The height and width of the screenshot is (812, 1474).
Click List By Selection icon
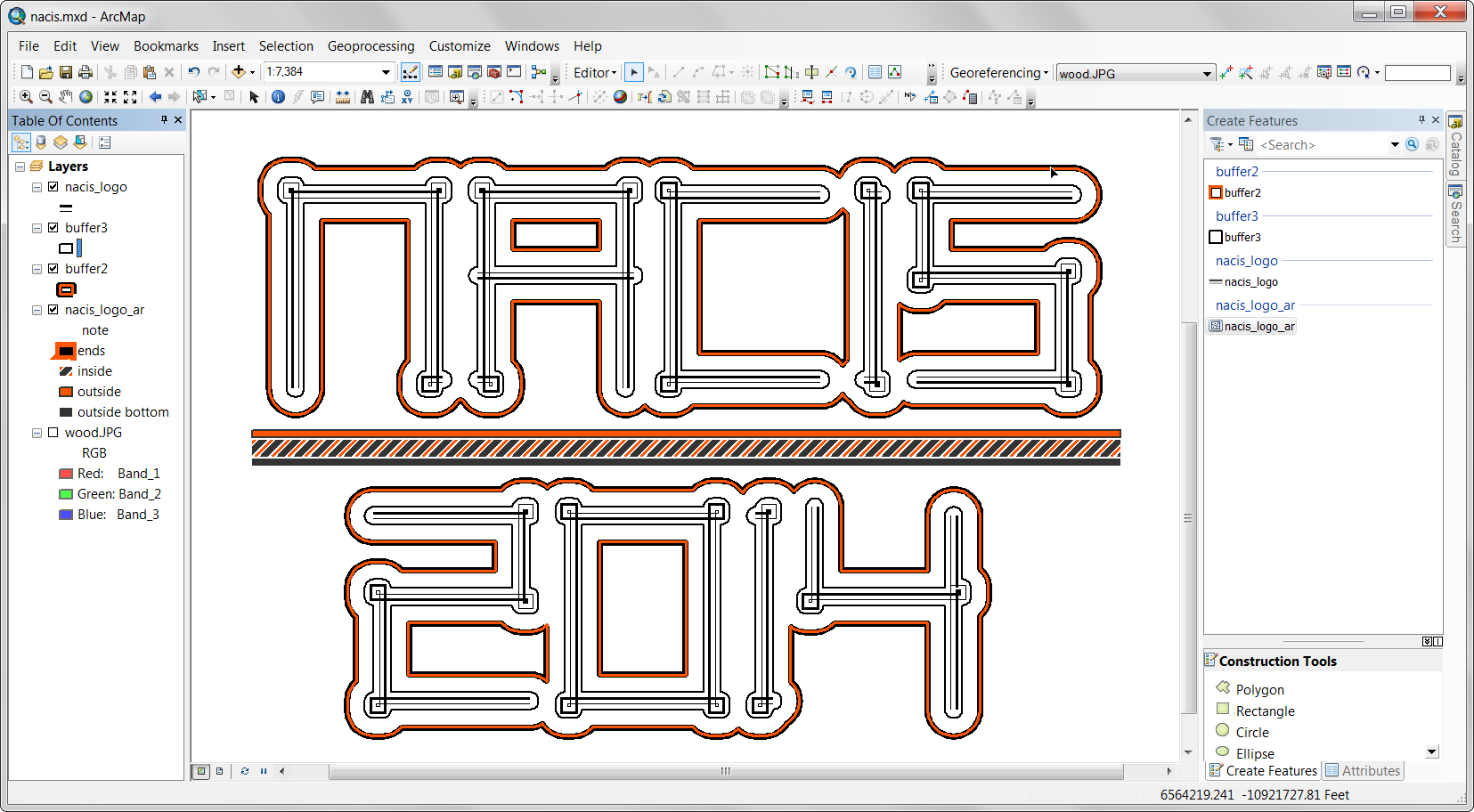click(80, 142)
